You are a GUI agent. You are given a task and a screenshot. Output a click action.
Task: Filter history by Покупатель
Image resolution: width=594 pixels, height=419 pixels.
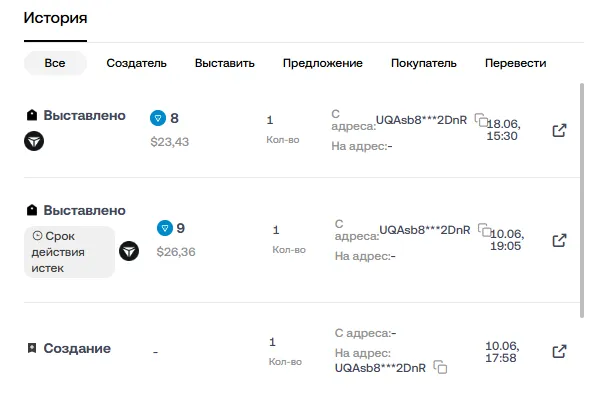point(424,63)
